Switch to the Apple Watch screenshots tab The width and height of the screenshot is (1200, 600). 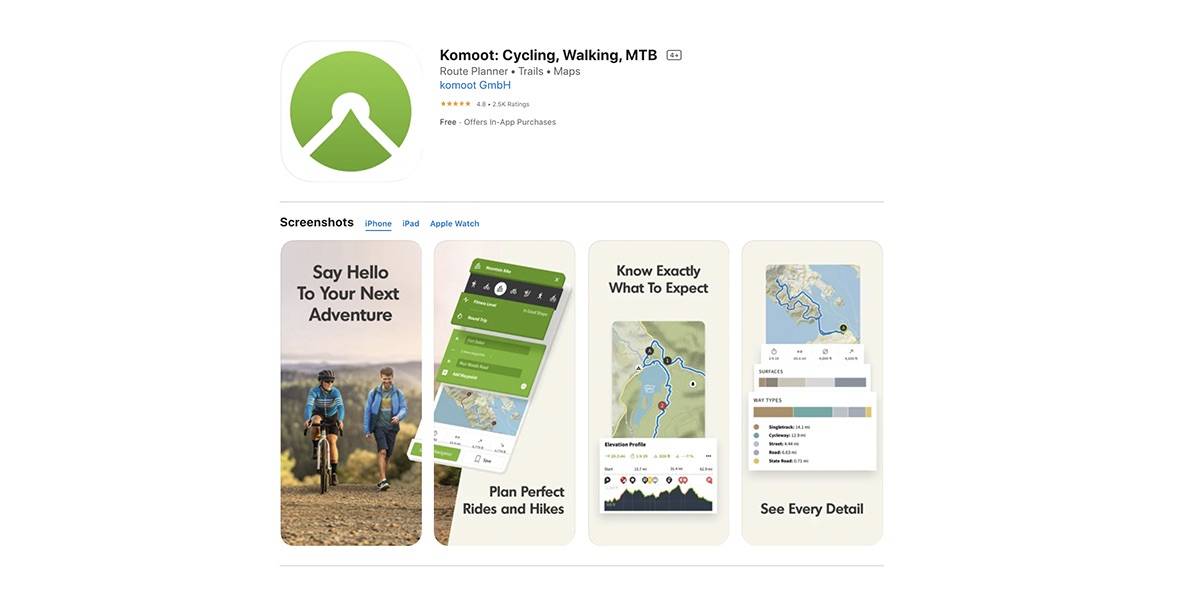click(455, 224)
